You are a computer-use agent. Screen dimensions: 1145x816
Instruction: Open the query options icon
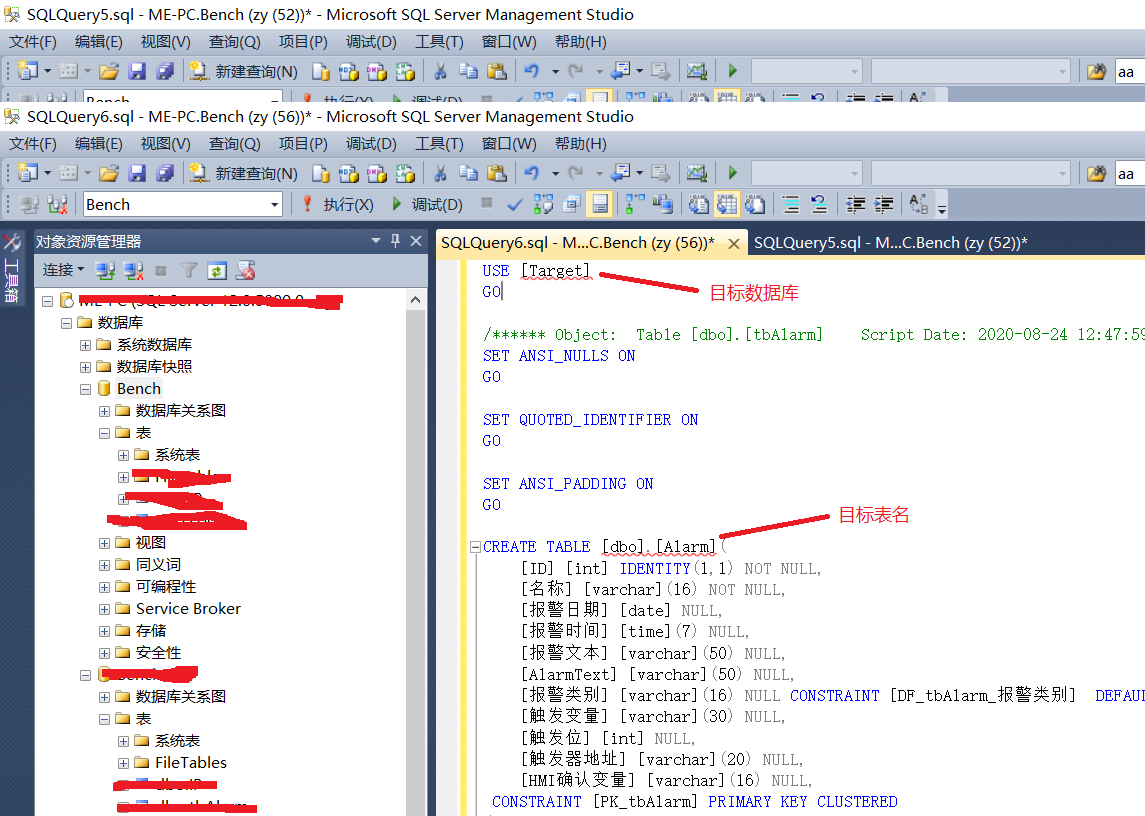pyautogui.click(x=572, y=205)
